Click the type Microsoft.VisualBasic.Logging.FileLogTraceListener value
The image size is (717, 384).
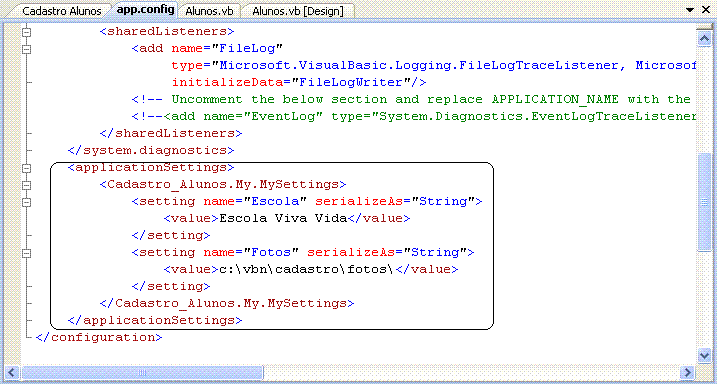[418, 65]
